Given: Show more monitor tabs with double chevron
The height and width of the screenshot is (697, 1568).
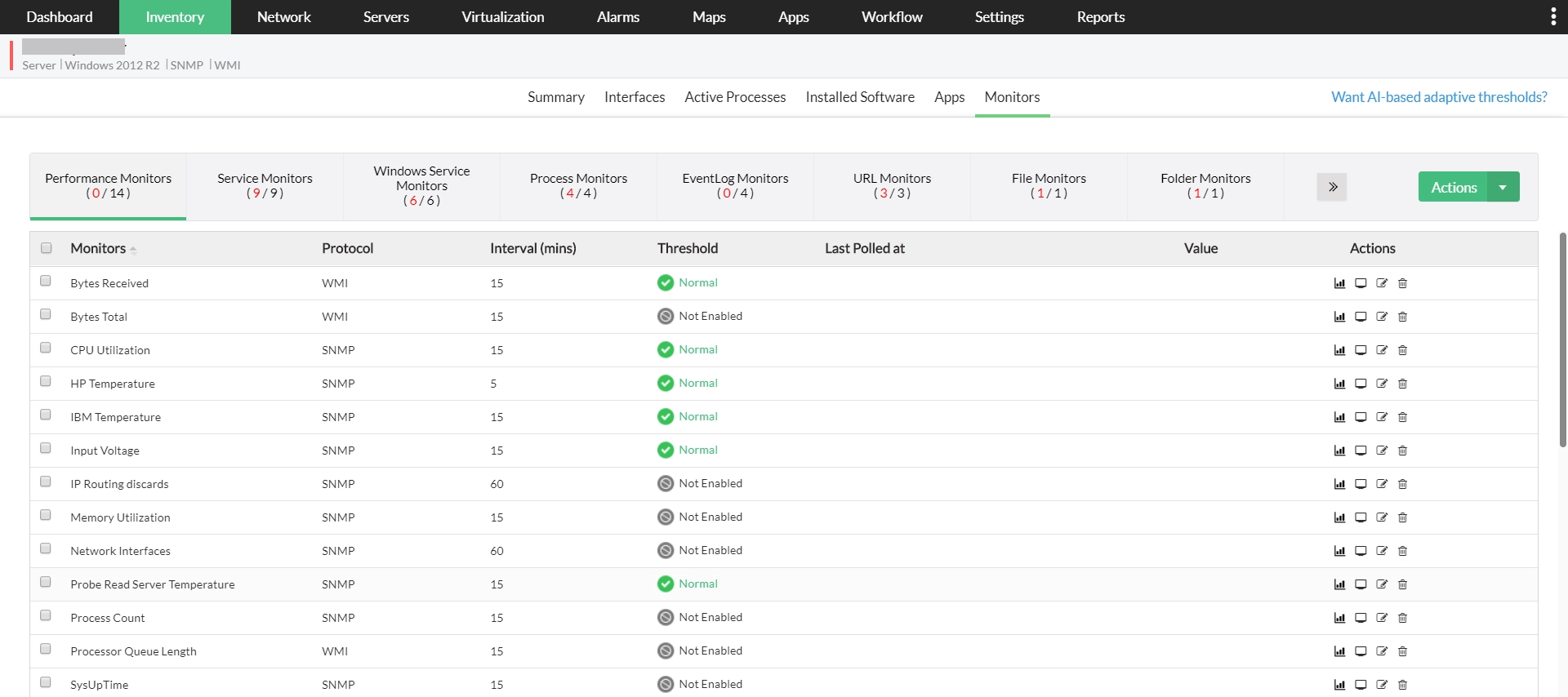Looking at the screenshot, I should (x=1332, y=187).
